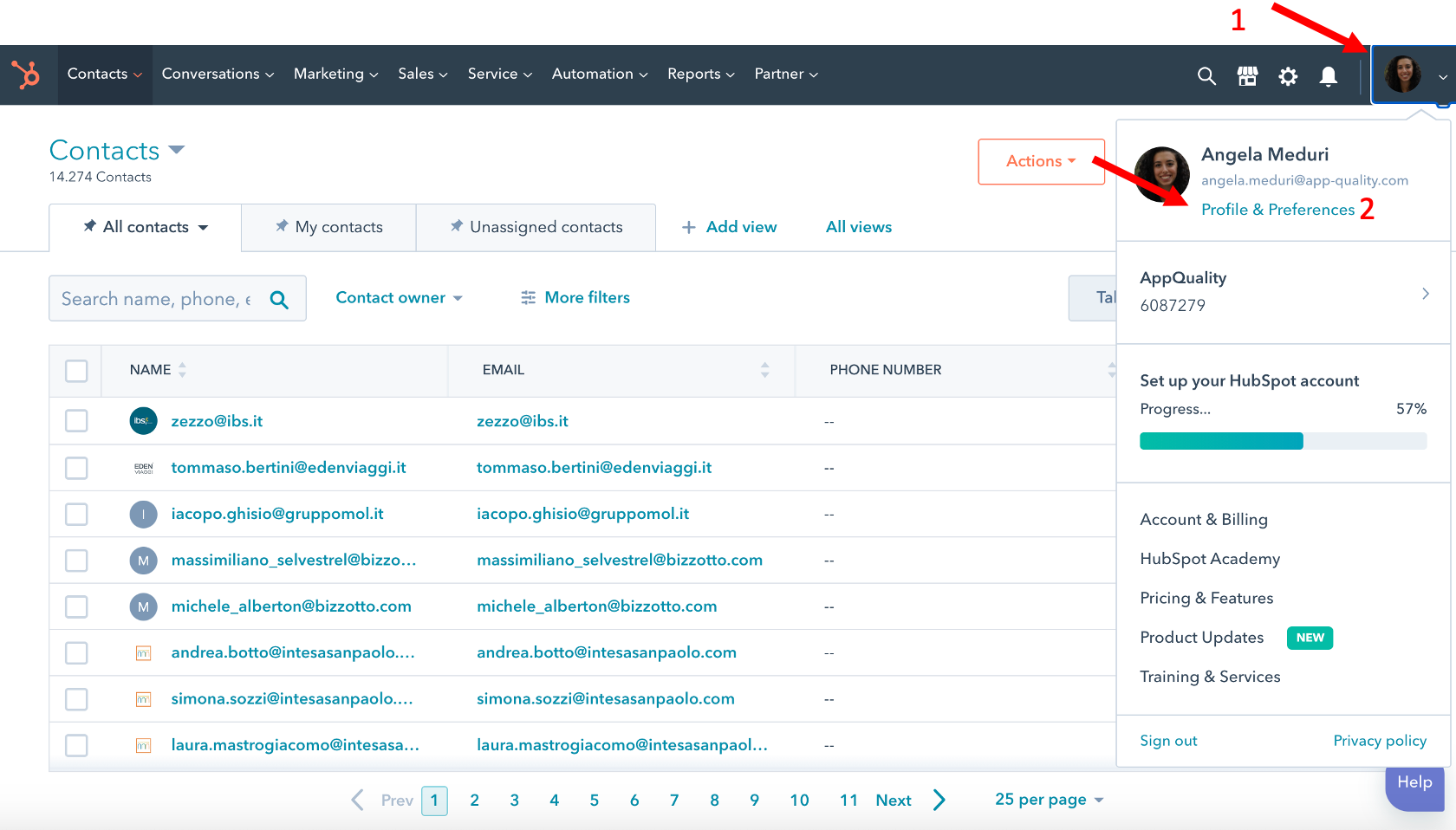1456x830 pixels.
Task: Click the HubSpot setup progress bar
Action: [1283, 441]
